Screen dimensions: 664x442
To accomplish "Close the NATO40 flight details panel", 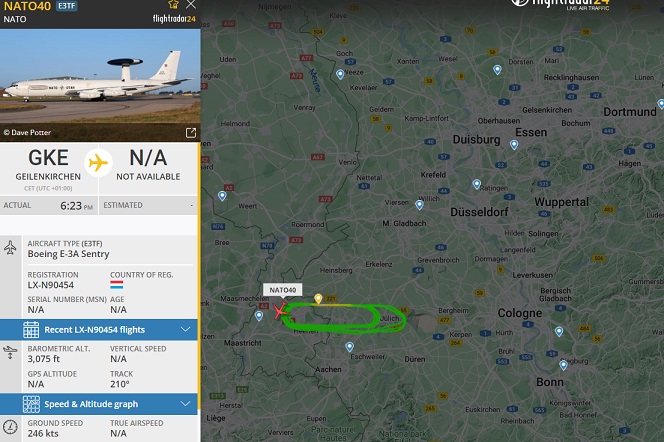I will click(x=191, y=4).
